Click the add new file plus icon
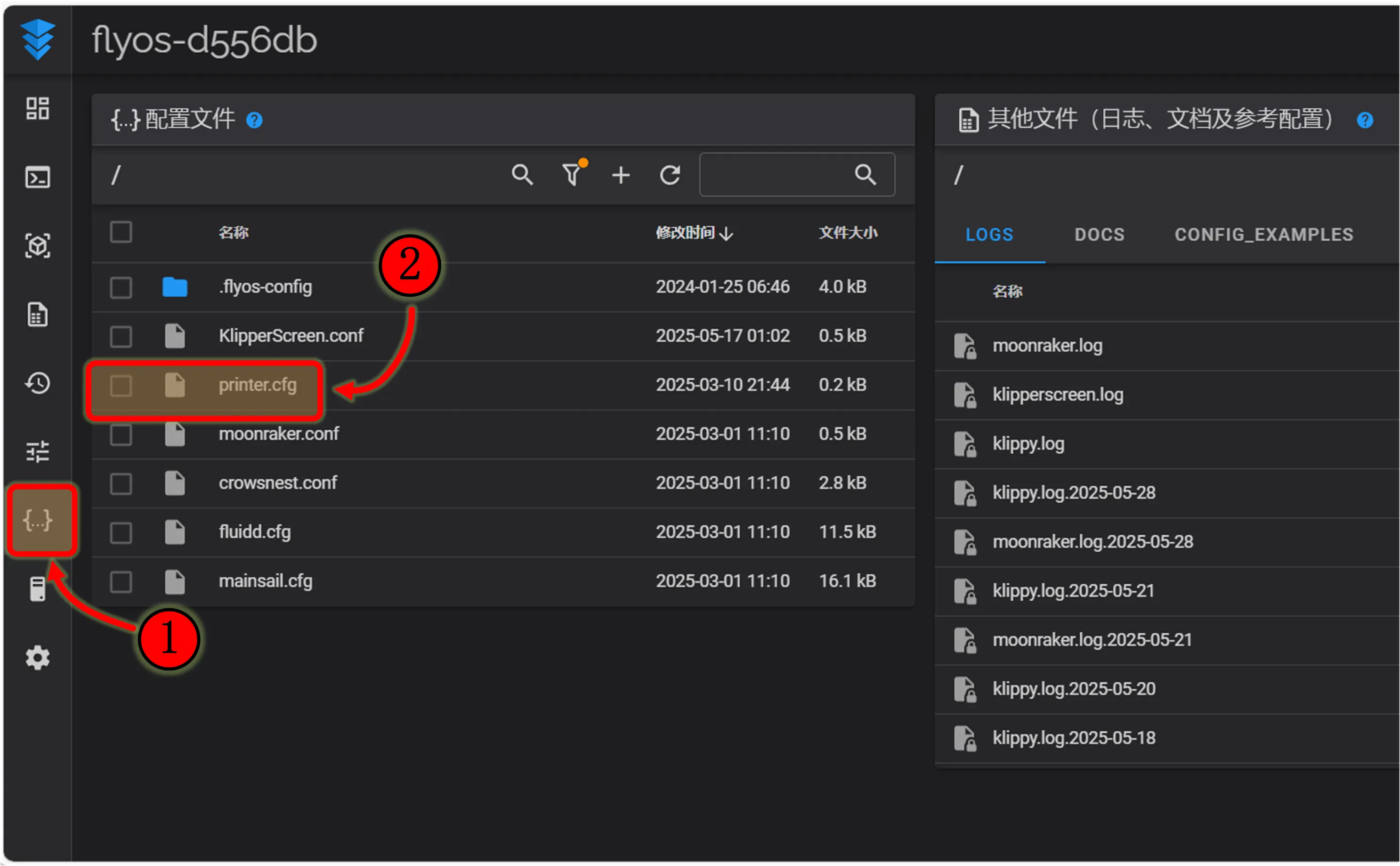 point(621,175)
